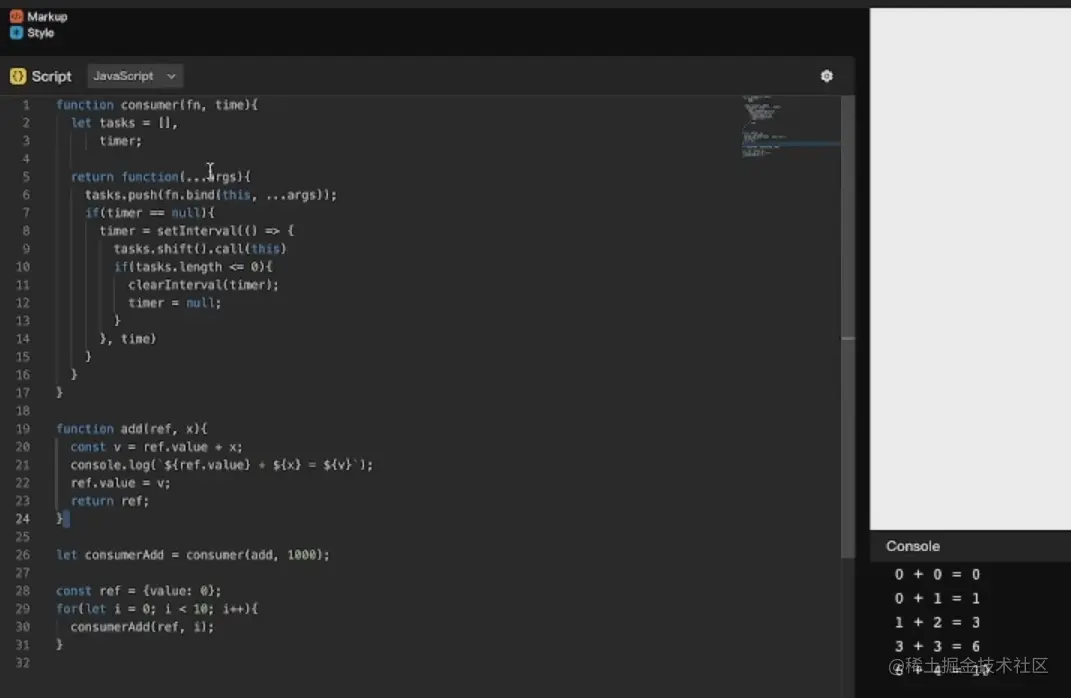The image size is (1071, 698).
Task: Switch to the Markup panel label
Action: tap(47, 16)
